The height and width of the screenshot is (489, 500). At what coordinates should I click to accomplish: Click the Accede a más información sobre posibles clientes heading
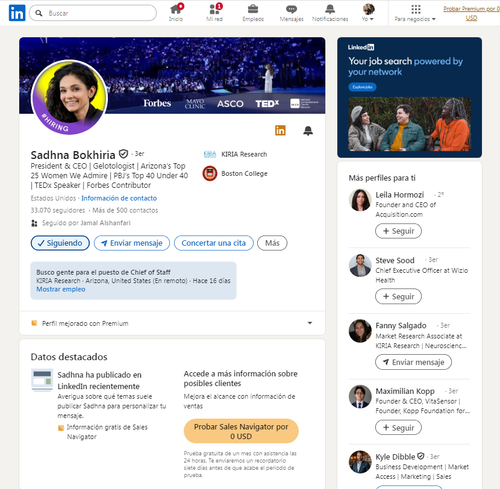tap(240, 379)
